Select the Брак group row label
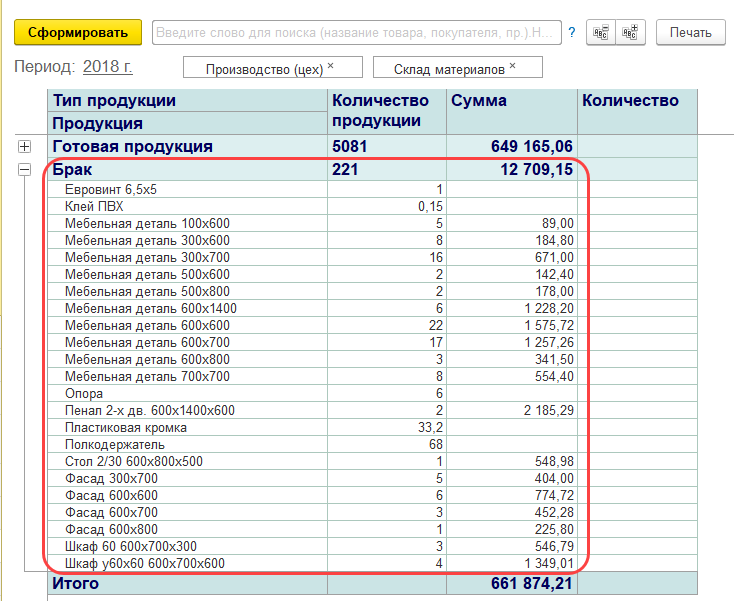Viewport: 734px width, 601px height. pyautogui.click(x=72, y=169)
